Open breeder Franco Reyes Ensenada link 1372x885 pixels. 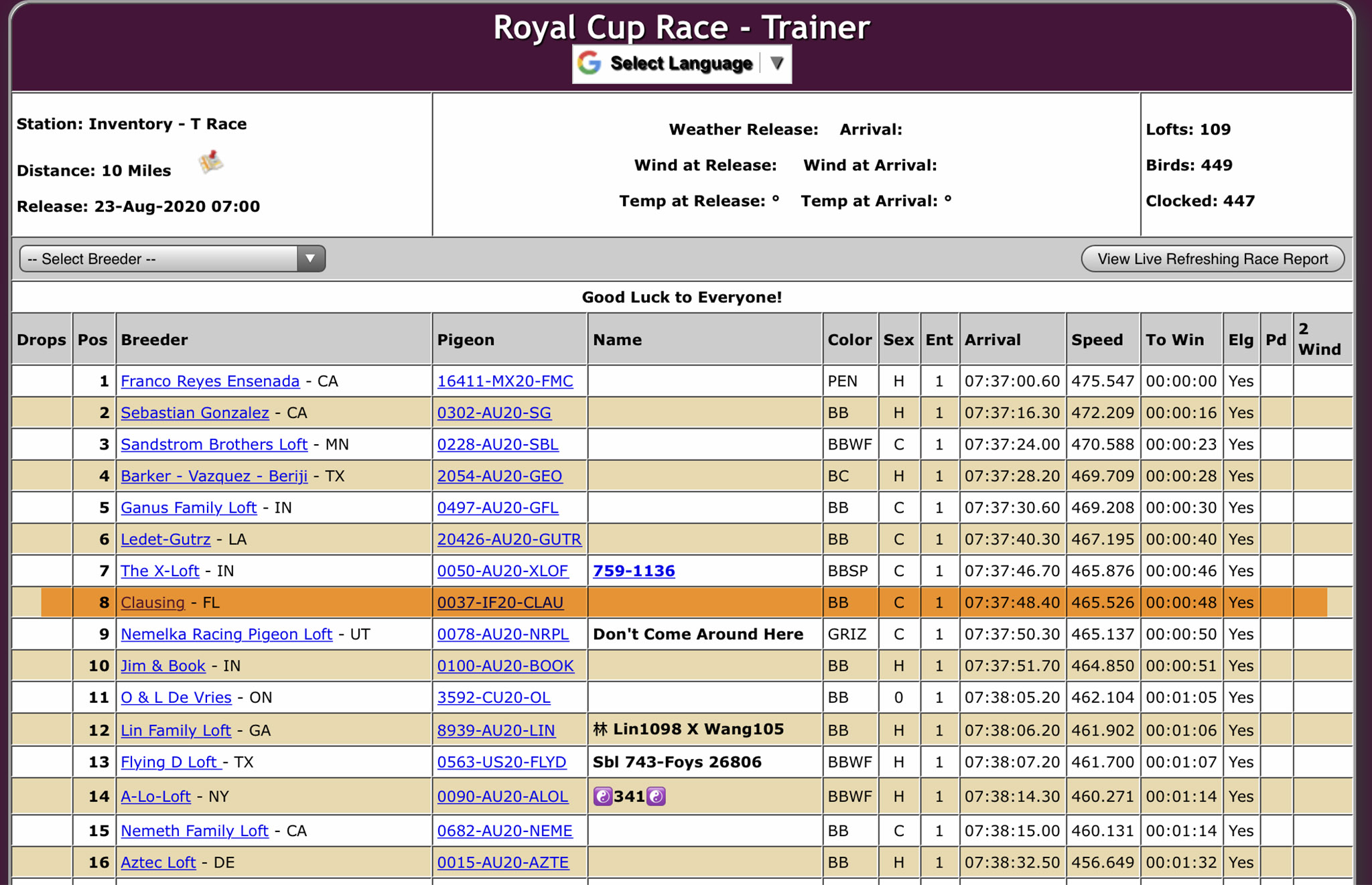tap(210, 381)
